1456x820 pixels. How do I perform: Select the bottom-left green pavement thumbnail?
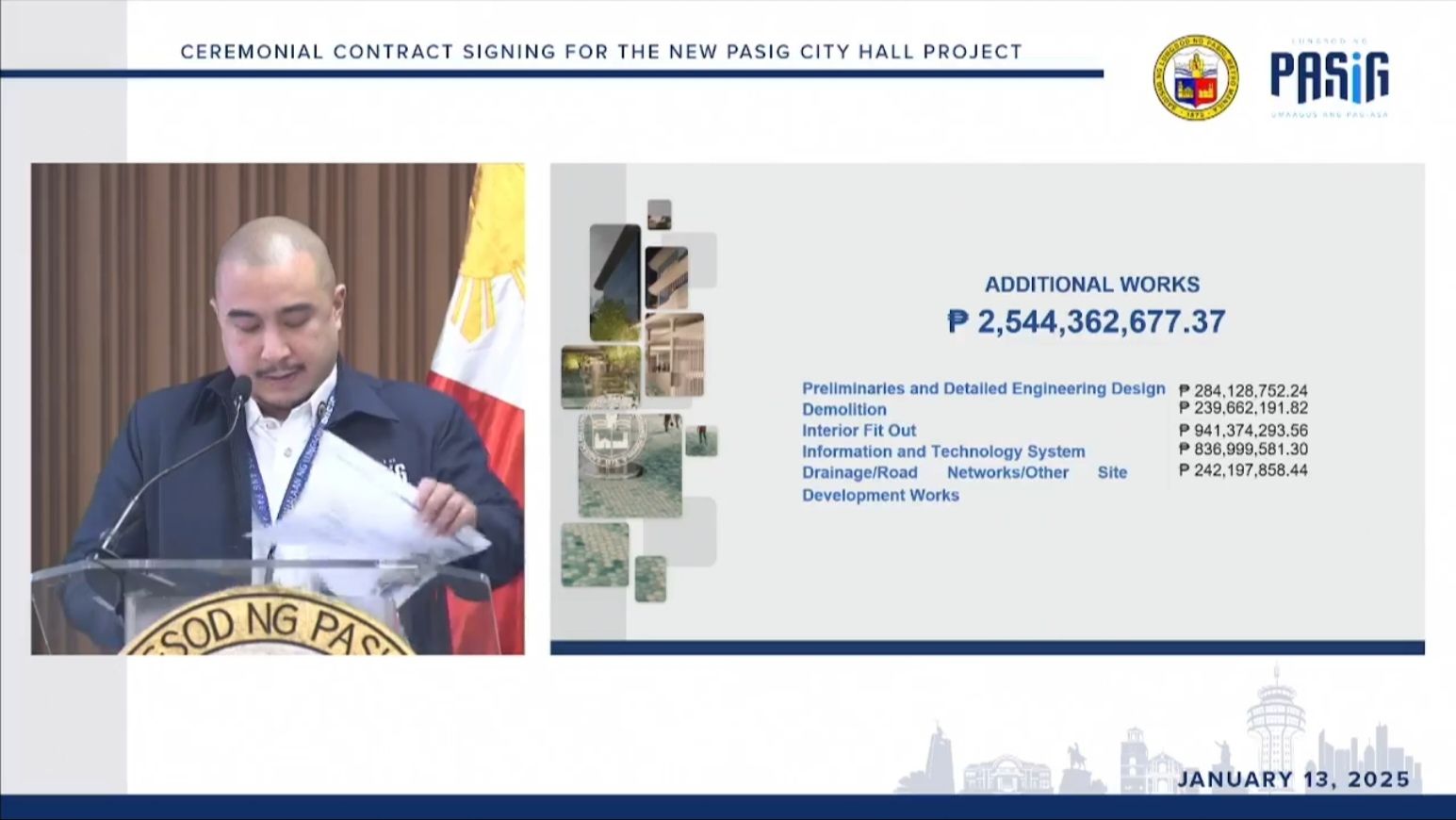(595, 554)
